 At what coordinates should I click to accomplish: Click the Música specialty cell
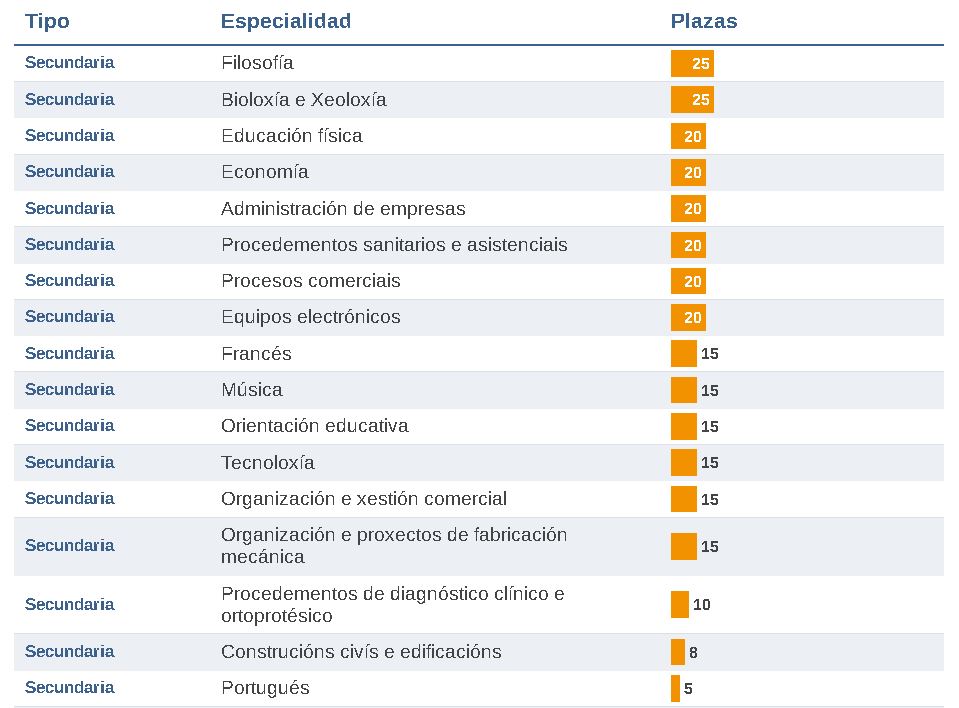pos(252,390)
